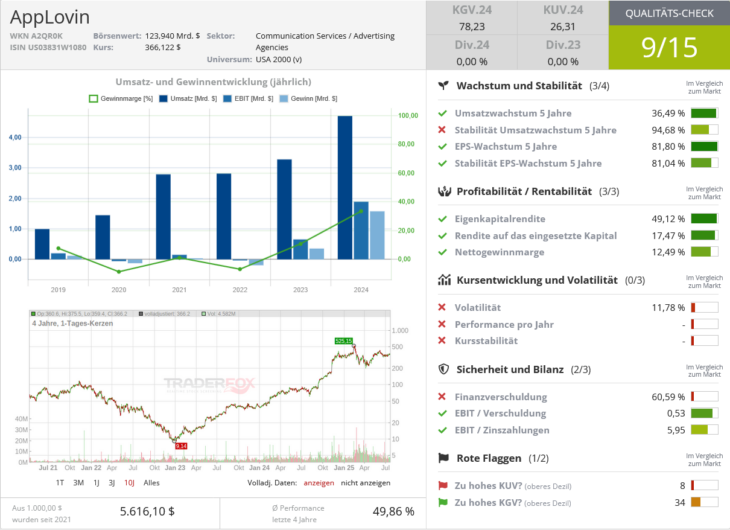Click the Communication Services / Advertising sector text
Screen dimensions: 730x530
325,41
